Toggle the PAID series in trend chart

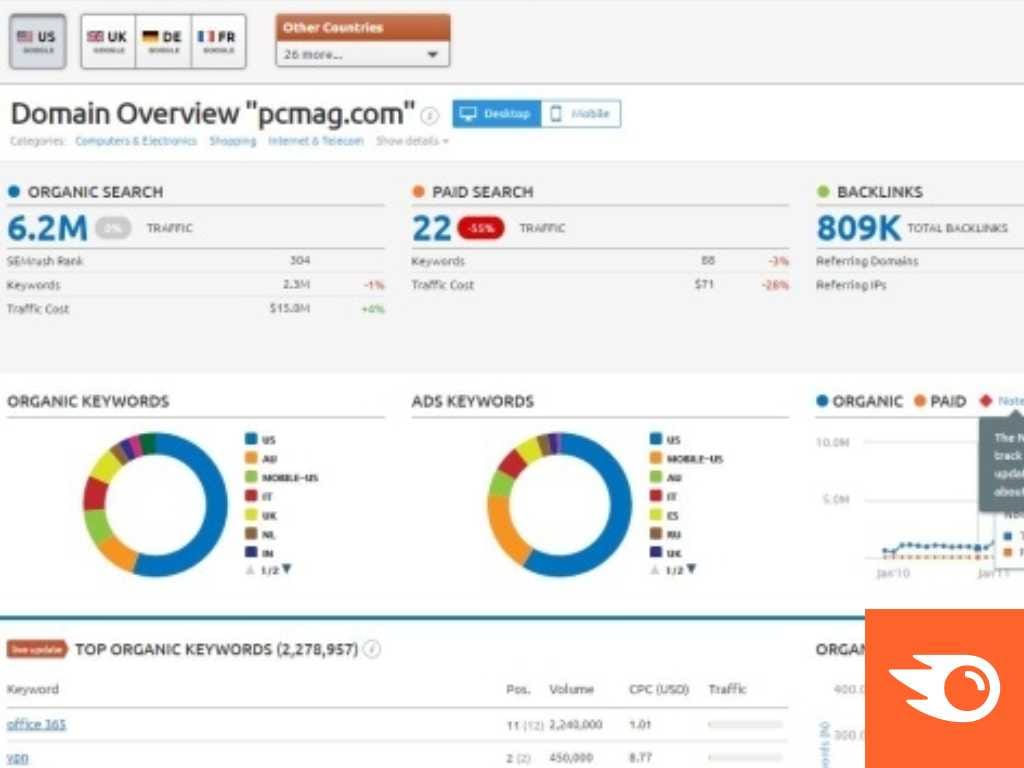(x=940, y=401)
